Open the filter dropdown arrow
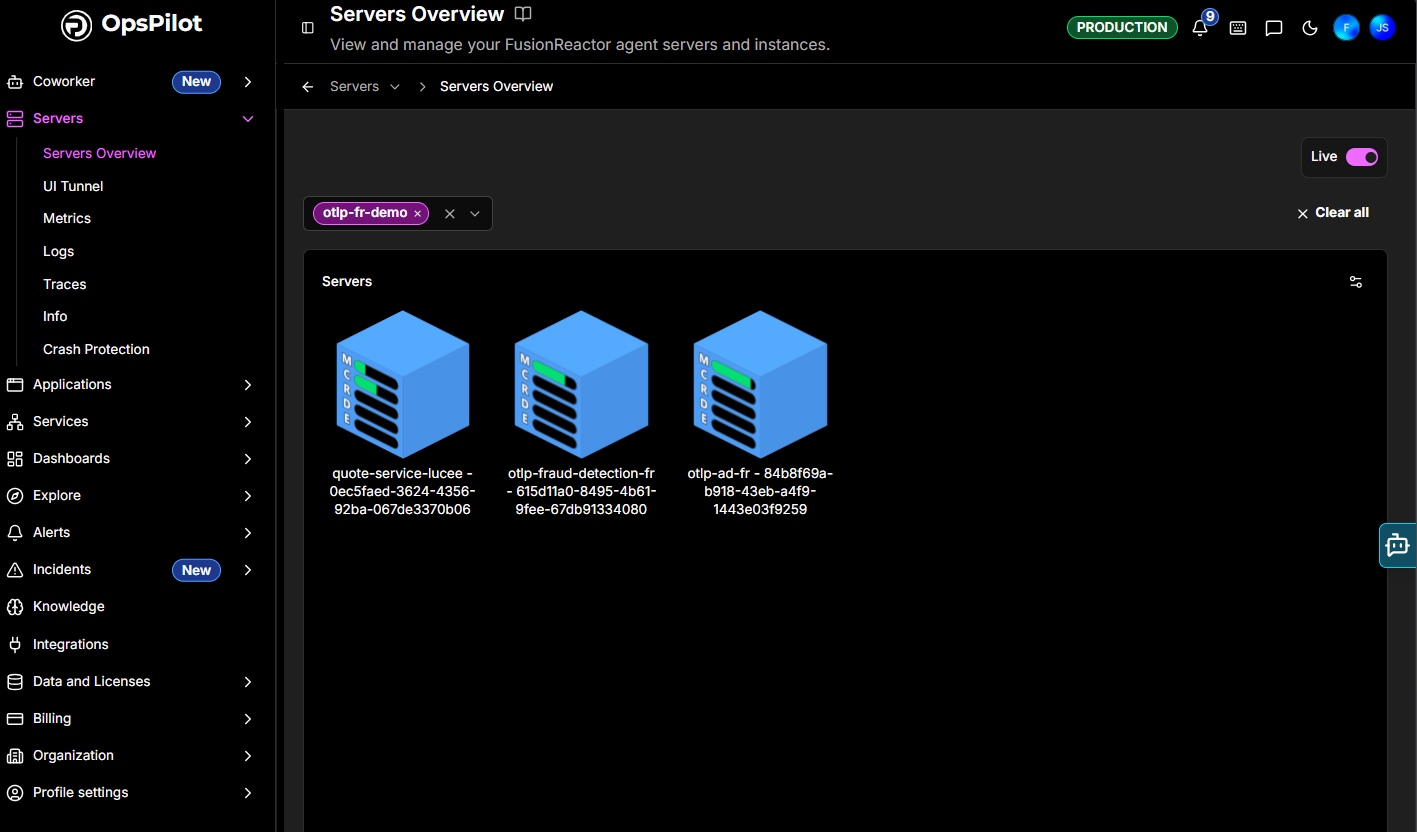 (x=475, y=214)
